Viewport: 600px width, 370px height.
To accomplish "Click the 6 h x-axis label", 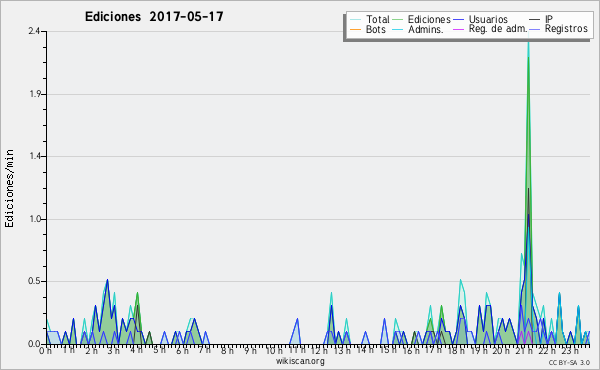I will [182, 351].
